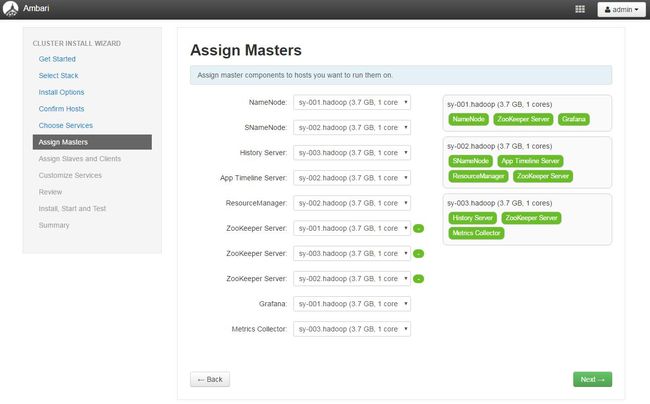
Task: Click the Back button
Action: (210, 380)
